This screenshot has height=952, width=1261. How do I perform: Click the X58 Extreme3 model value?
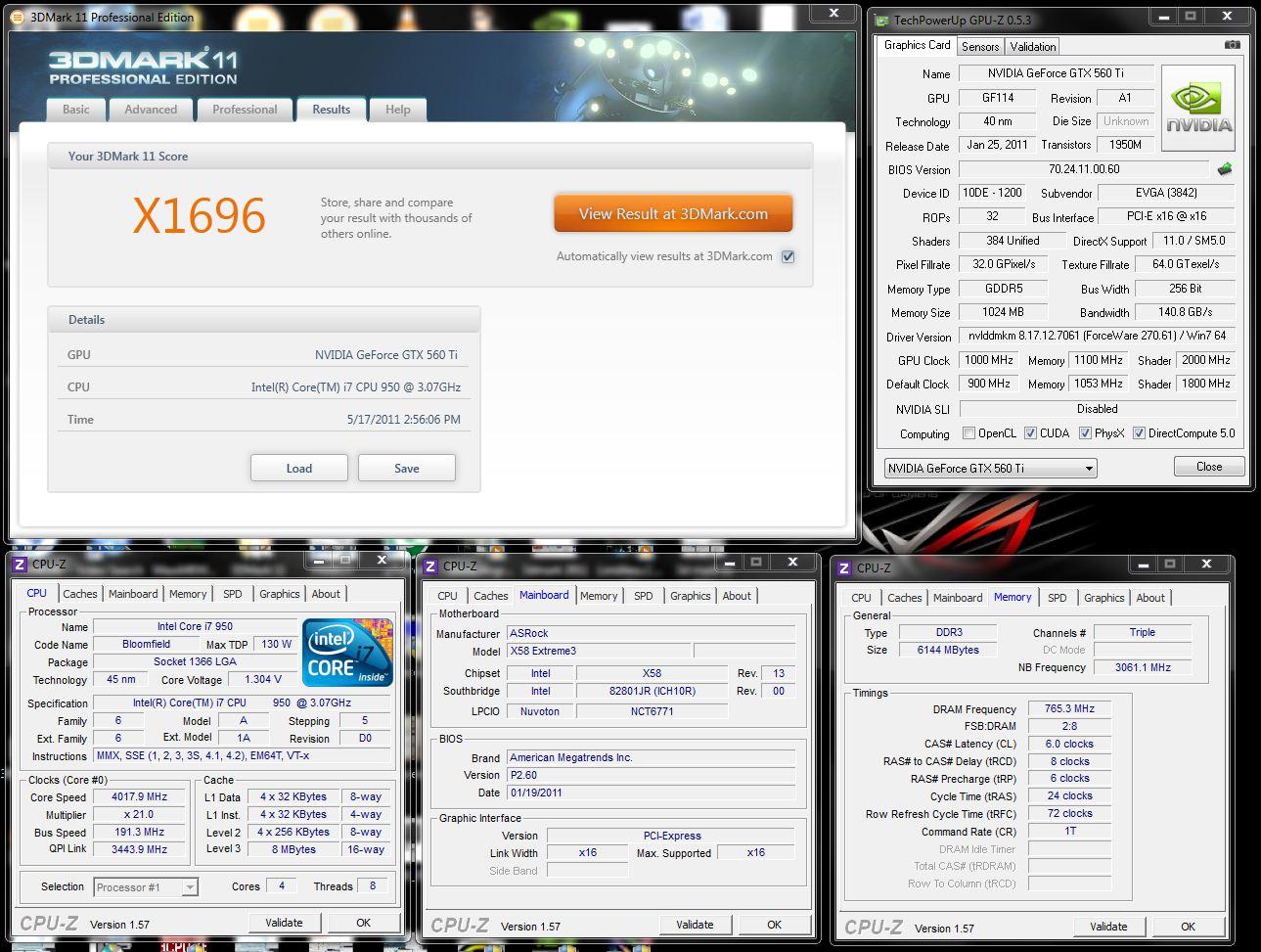click(x=599, y=651)
